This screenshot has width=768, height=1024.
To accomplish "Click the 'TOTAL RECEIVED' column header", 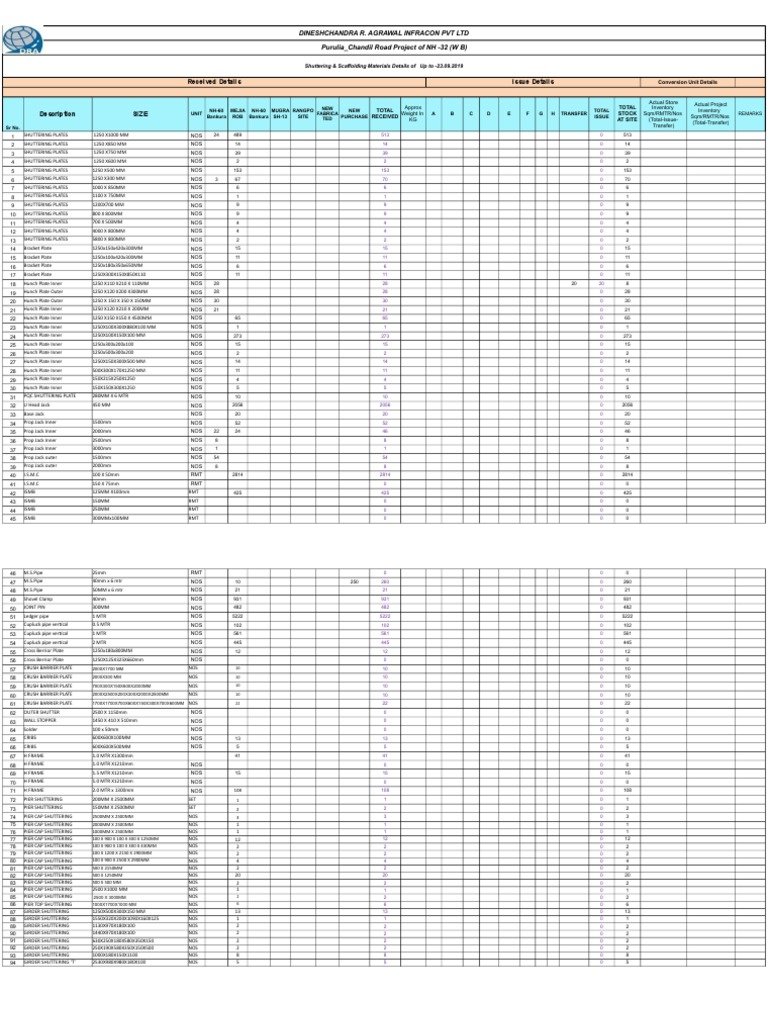I will coord(385,114).
